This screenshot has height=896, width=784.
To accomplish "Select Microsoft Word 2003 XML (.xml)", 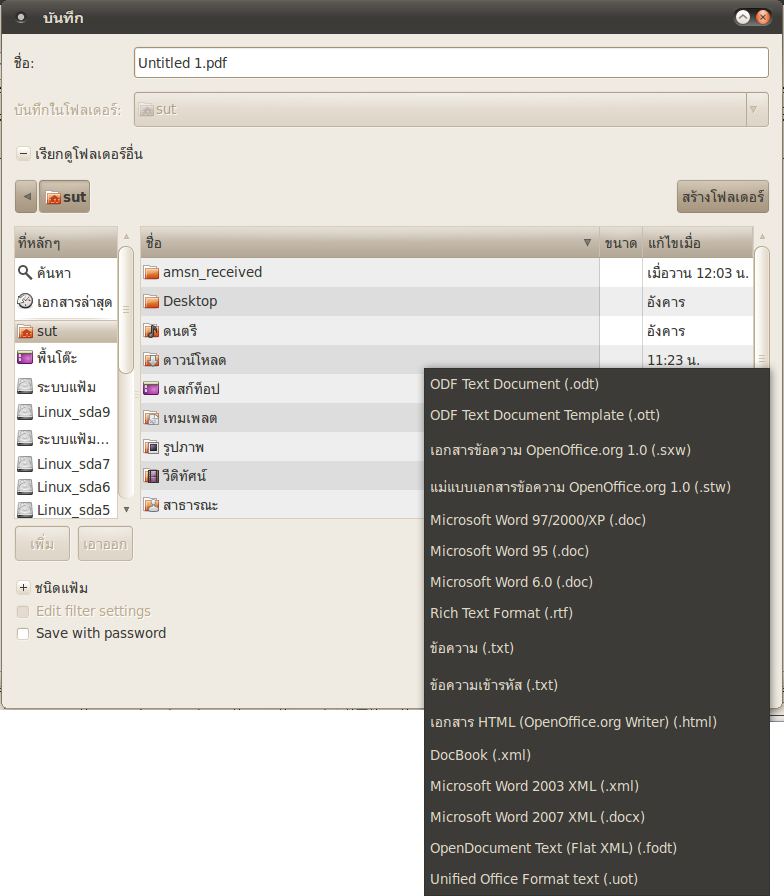I will pyautogui.click(x=597, y=786).
